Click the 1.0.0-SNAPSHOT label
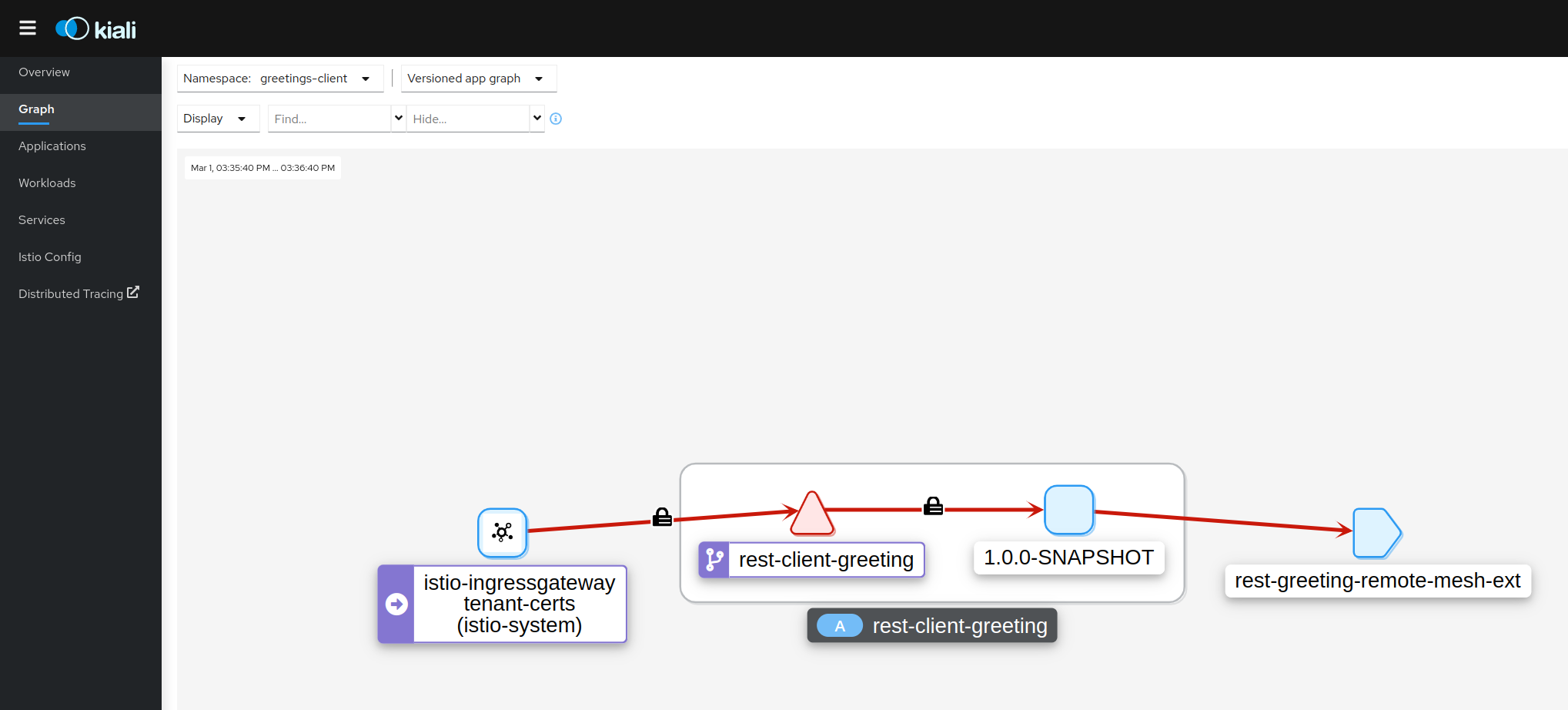This screenshot has height=710, width=1568. pyautogui.click(x=1069, y=558)
